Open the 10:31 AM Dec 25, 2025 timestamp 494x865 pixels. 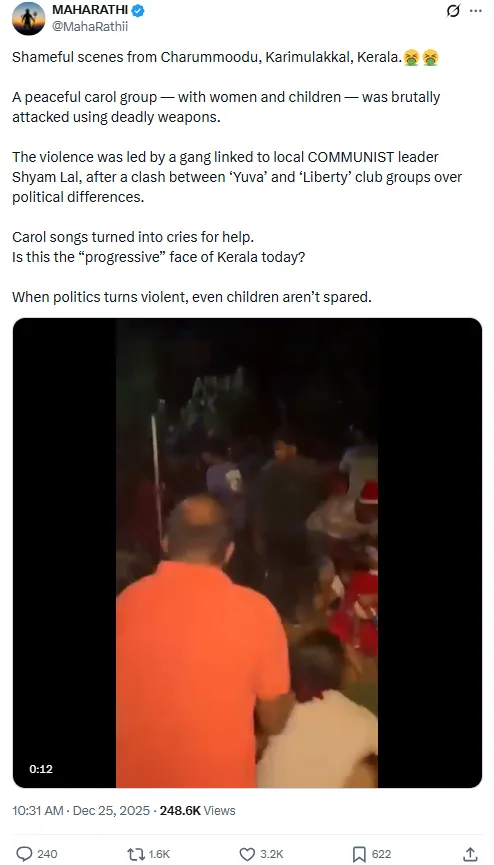[81, 810]
